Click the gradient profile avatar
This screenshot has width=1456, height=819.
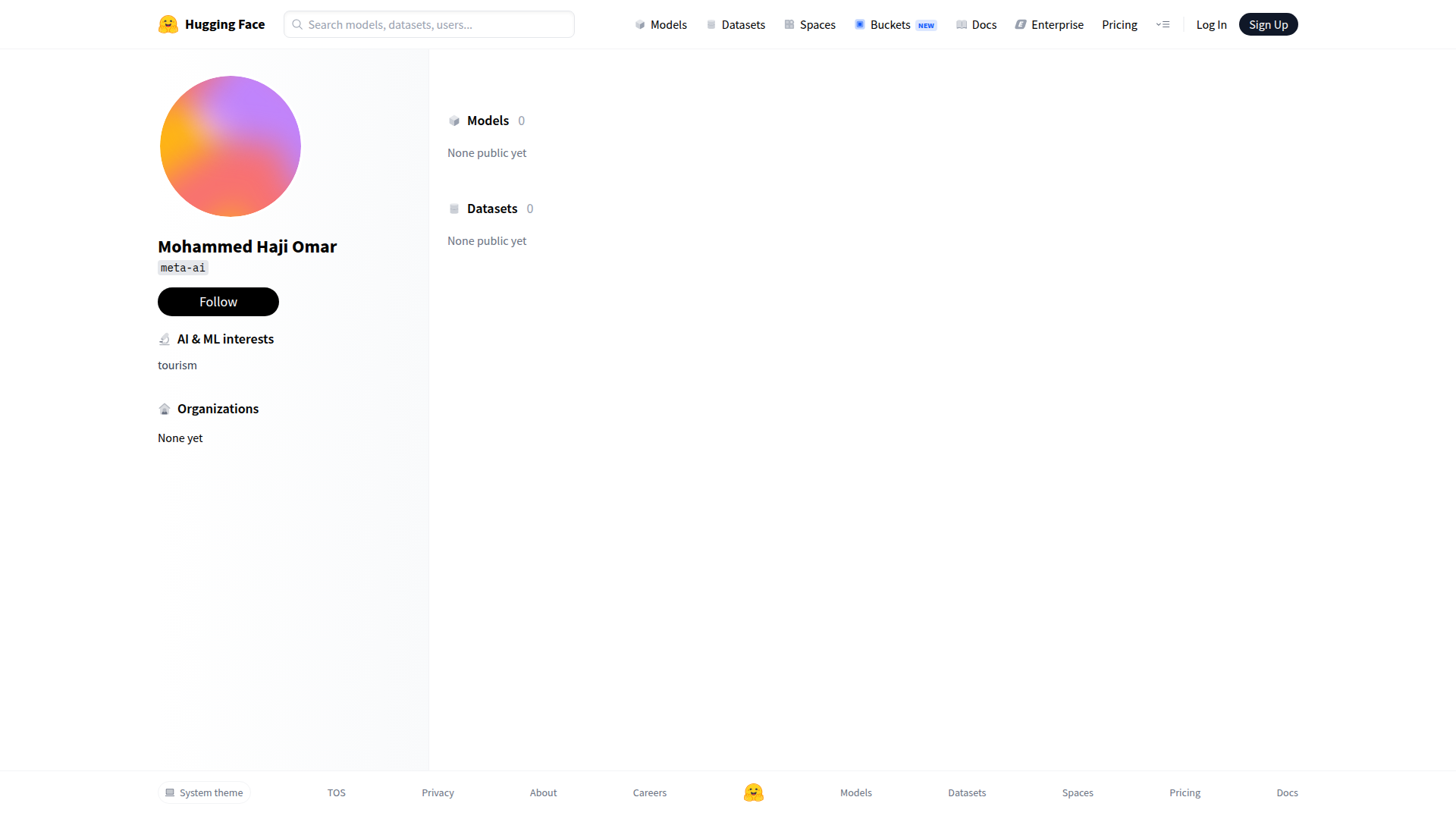pos(231,146)
